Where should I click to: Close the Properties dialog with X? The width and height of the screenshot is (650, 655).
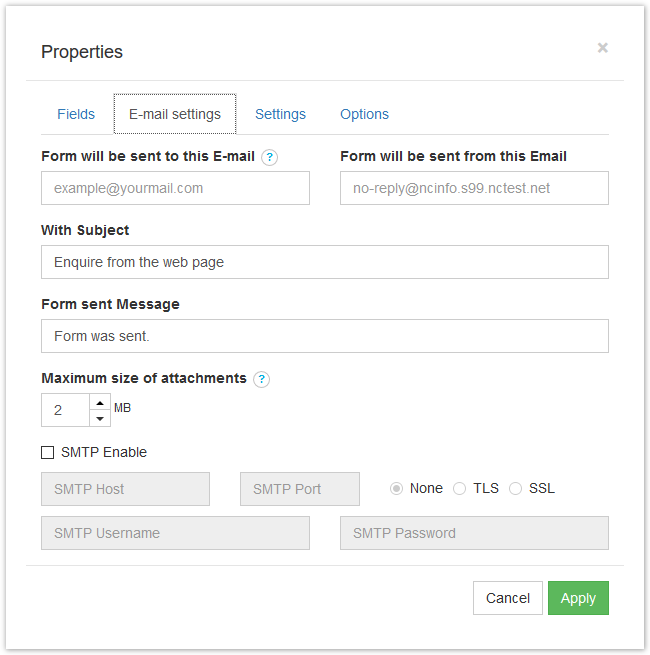pos(602,48)
